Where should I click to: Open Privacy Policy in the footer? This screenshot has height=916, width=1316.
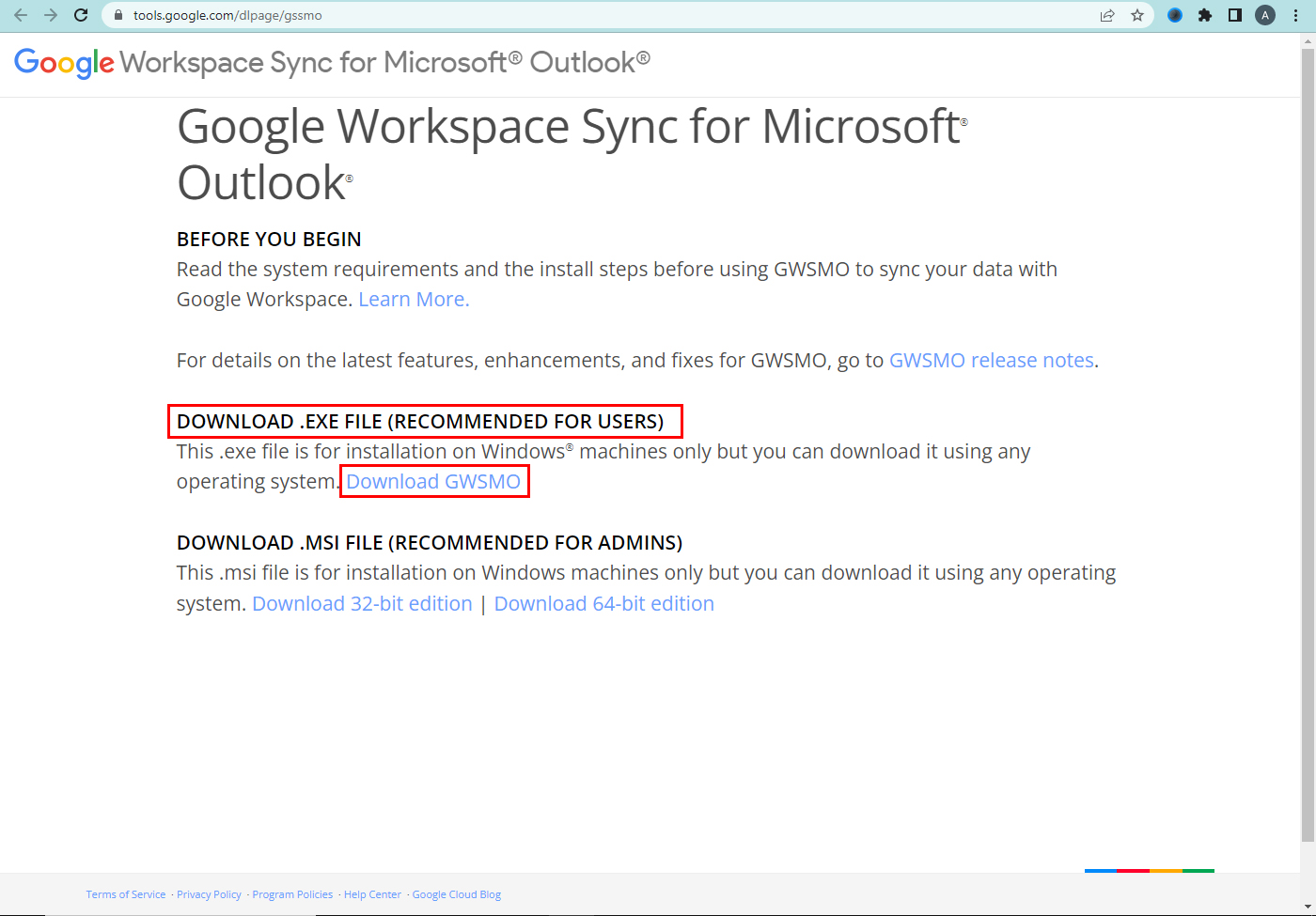tap(209, 894)
